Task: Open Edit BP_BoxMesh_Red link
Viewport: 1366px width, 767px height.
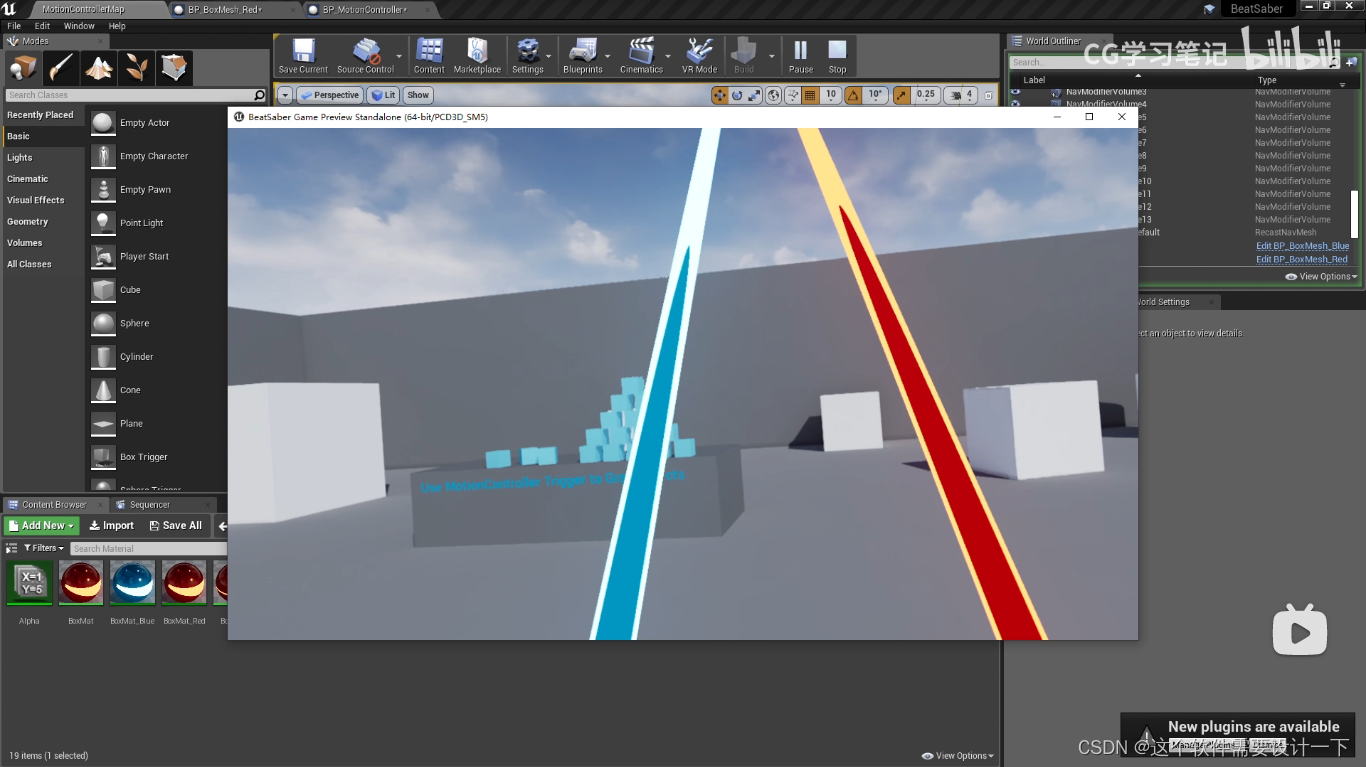Action: (x=1302, y=258)
